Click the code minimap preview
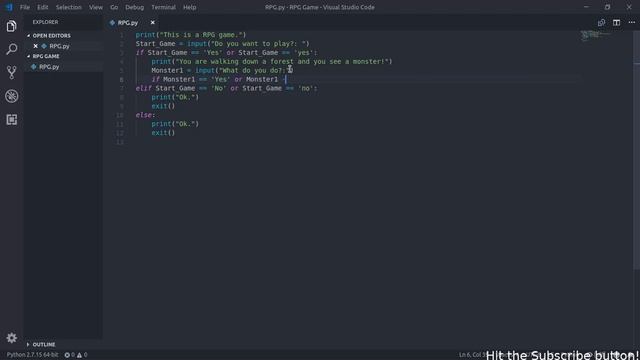Screen dimensions: 640x360 coord(596,36)
